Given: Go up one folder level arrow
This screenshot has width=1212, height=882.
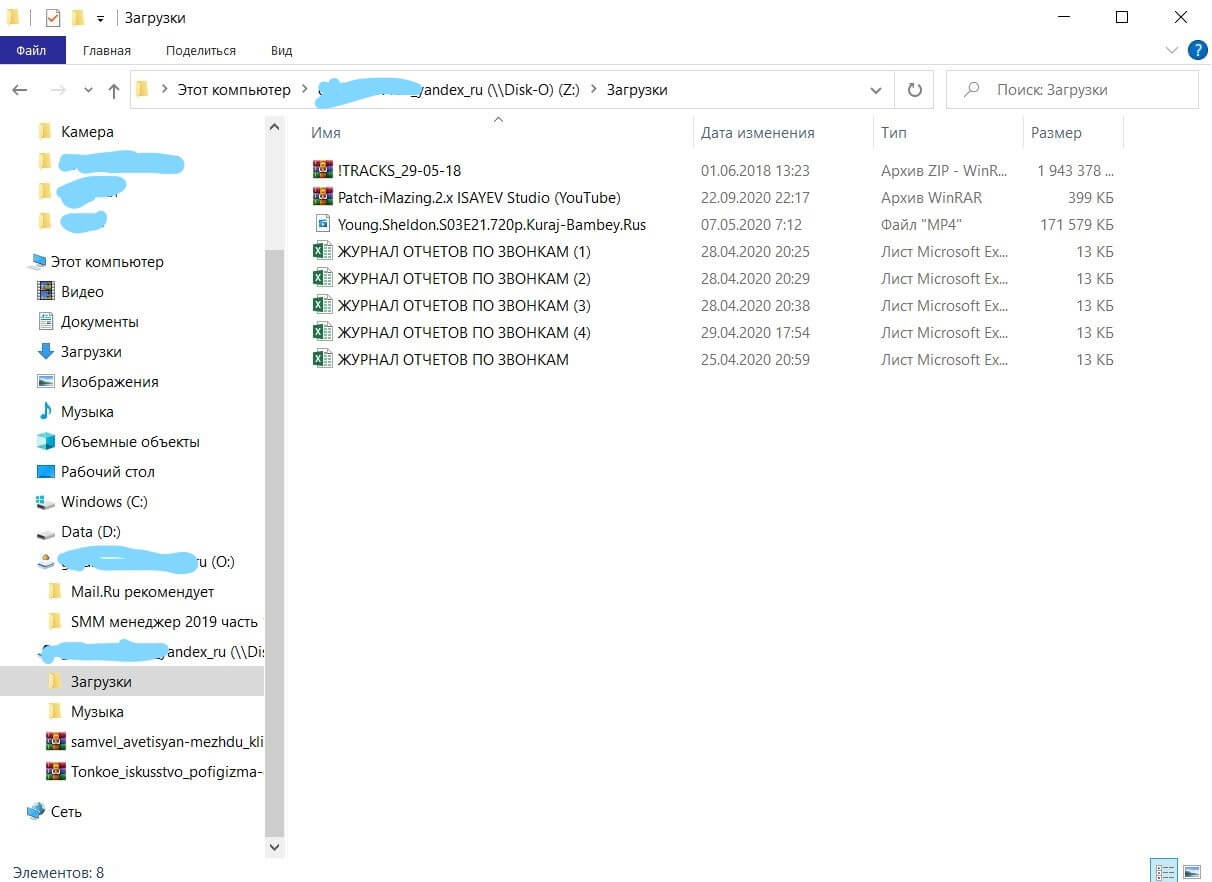Looking at the screenshot, I should 113,90.
